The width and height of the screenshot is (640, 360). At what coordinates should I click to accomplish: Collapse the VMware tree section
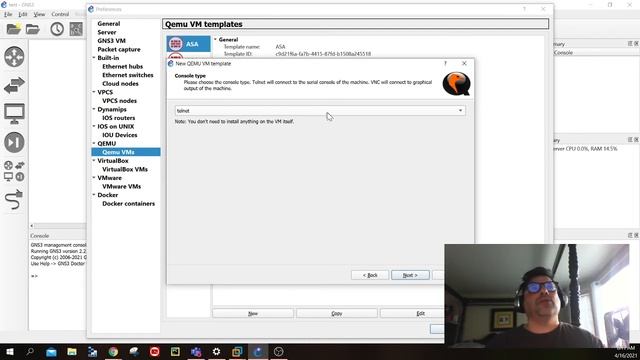point(94,178)
